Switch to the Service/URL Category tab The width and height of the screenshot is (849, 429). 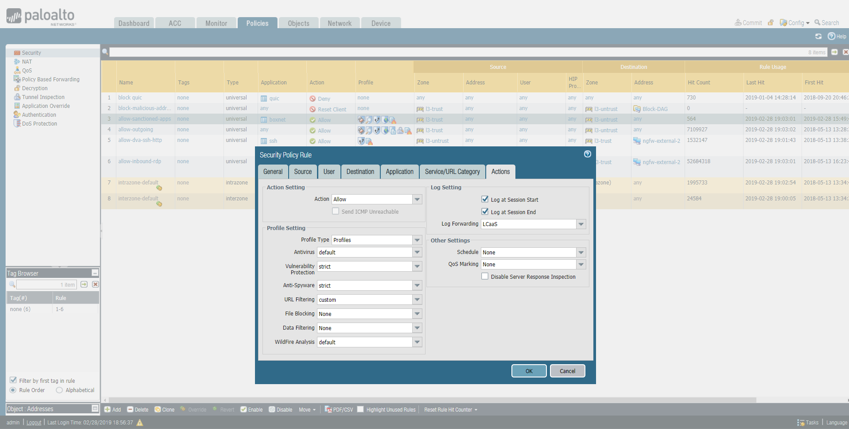pos(452,172)
